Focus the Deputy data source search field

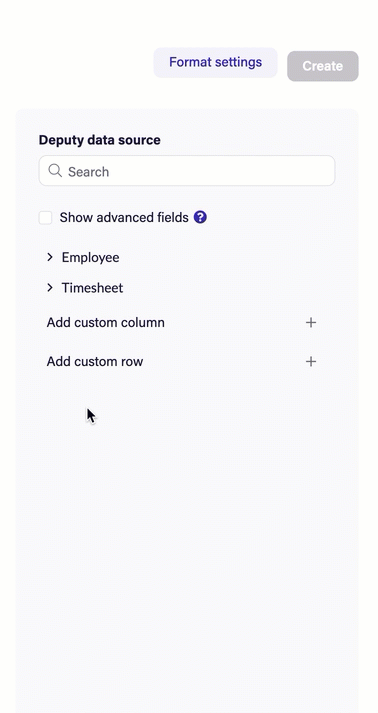187,171
